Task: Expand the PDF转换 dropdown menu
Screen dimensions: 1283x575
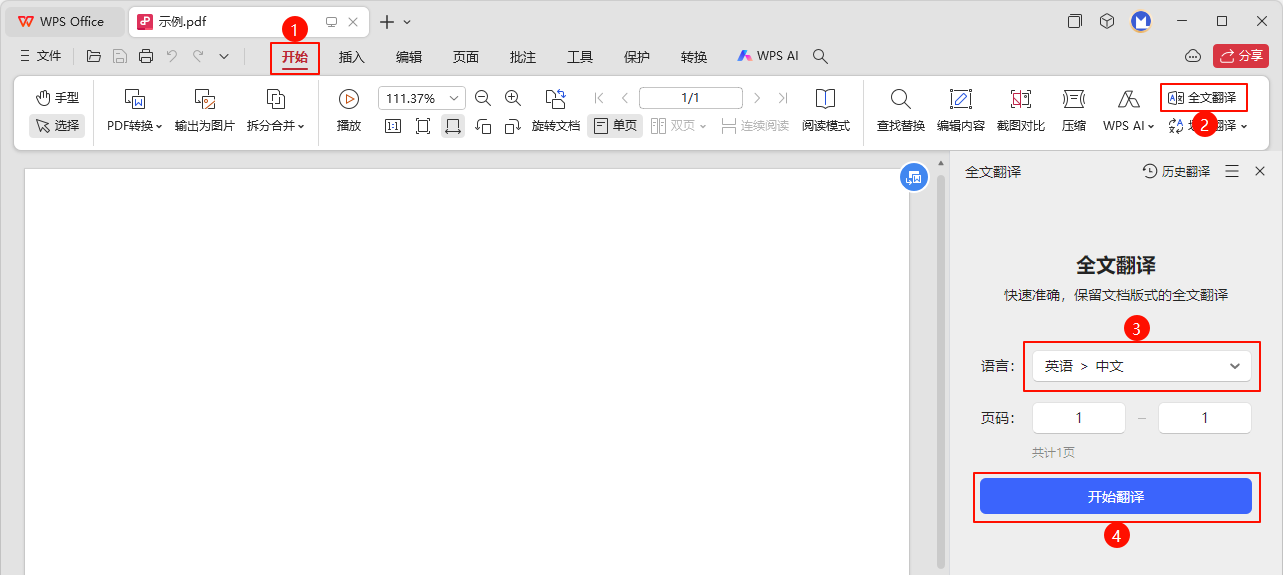Action: (x=135, y=126)
